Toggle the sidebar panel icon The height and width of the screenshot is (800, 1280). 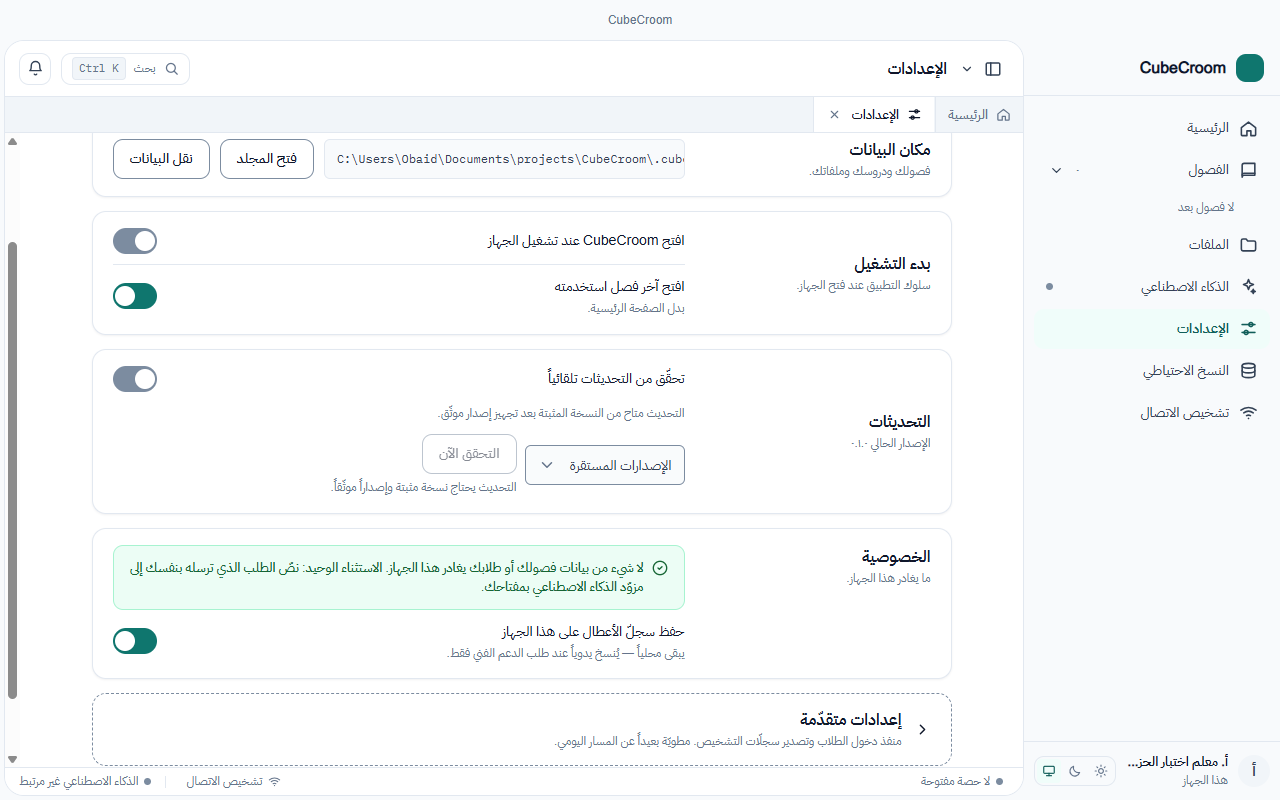[993, 69]
